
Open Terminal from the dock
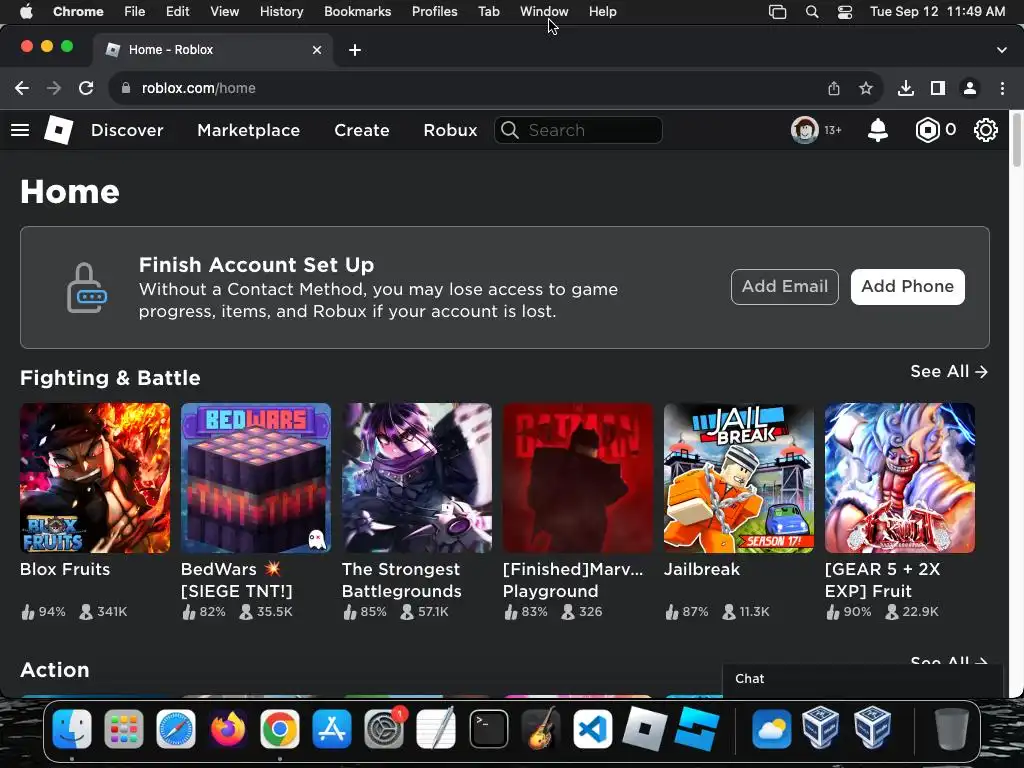point(488,729)
